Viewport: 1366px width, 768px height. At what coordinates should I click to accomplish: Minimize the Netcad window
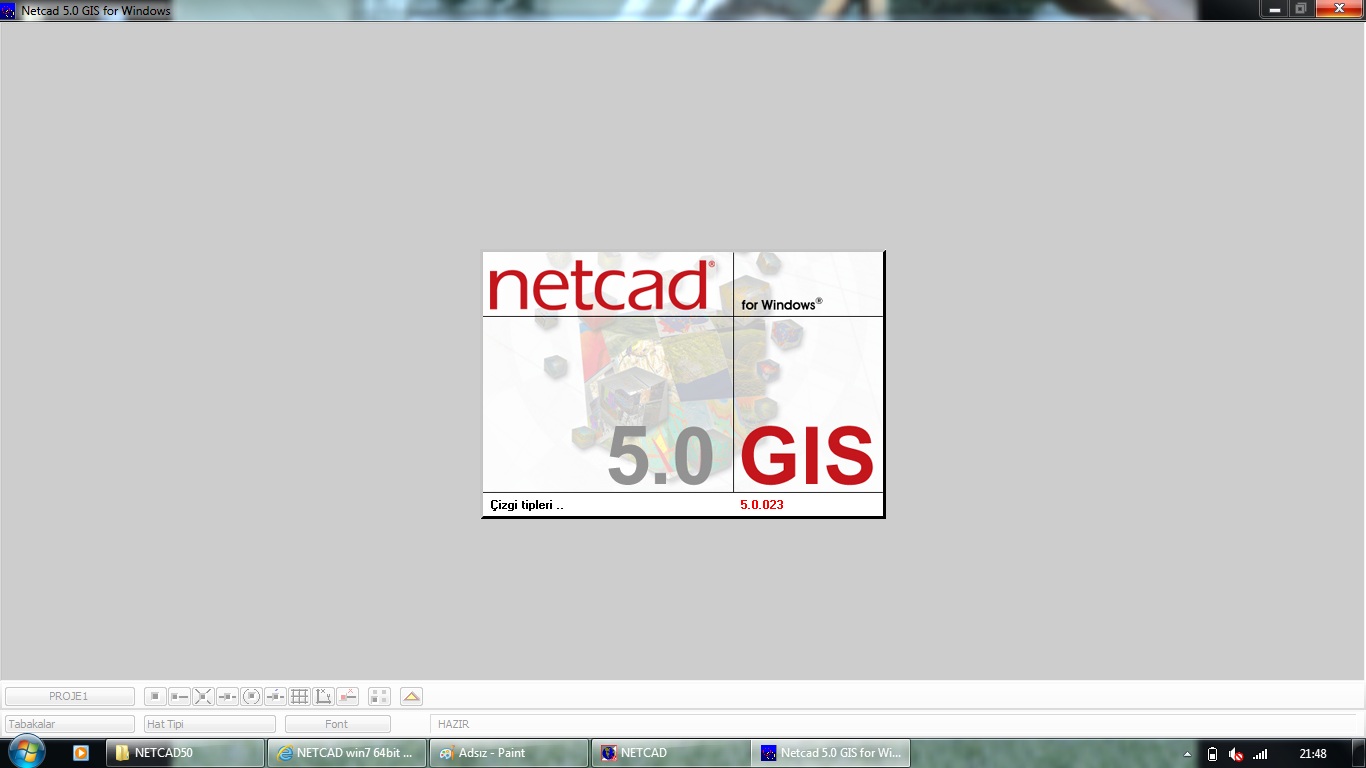coord(1274,9)
